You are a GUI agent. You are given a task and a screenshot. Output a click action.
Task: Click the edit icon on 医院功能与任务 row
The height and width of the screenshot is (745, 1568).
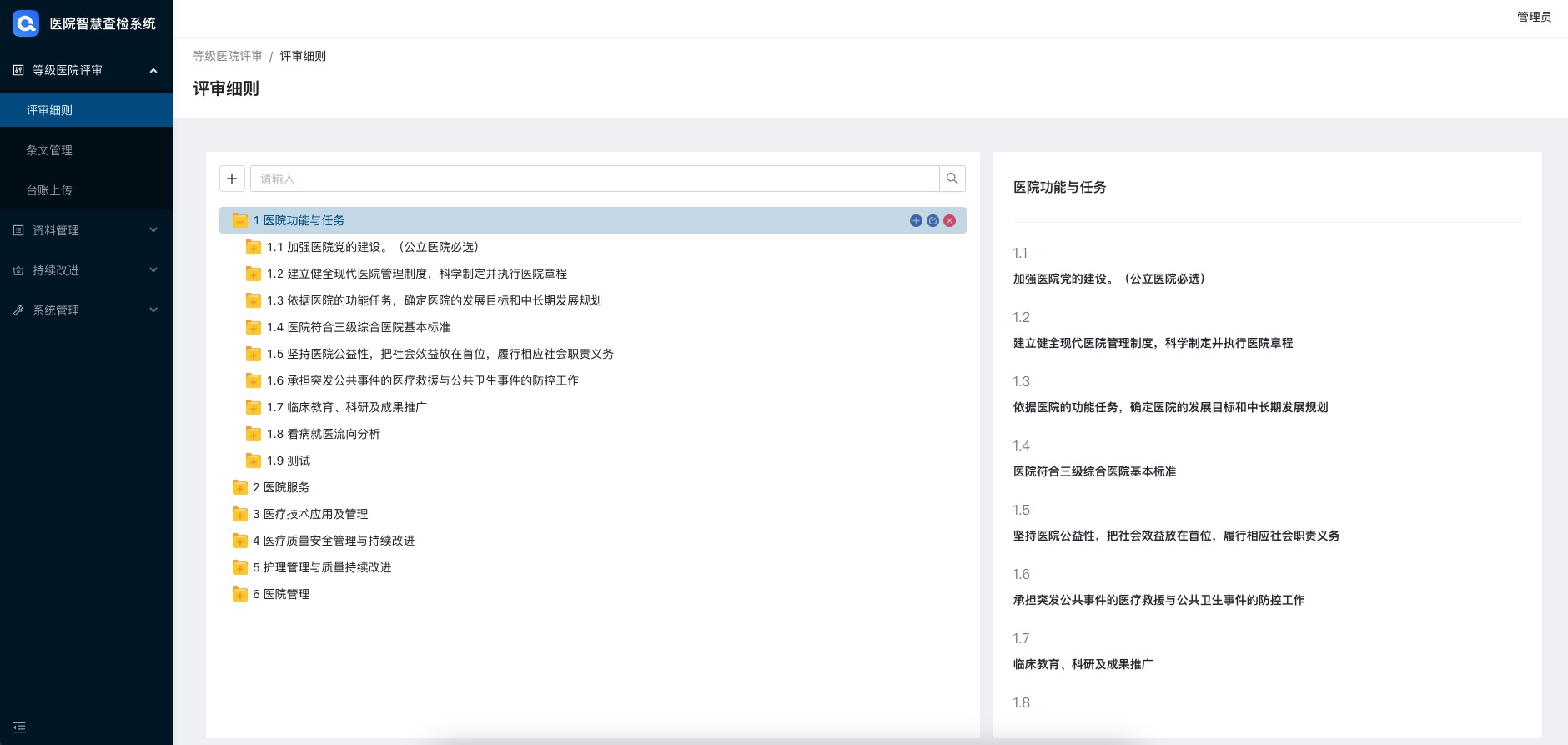[x=932, y=220]
